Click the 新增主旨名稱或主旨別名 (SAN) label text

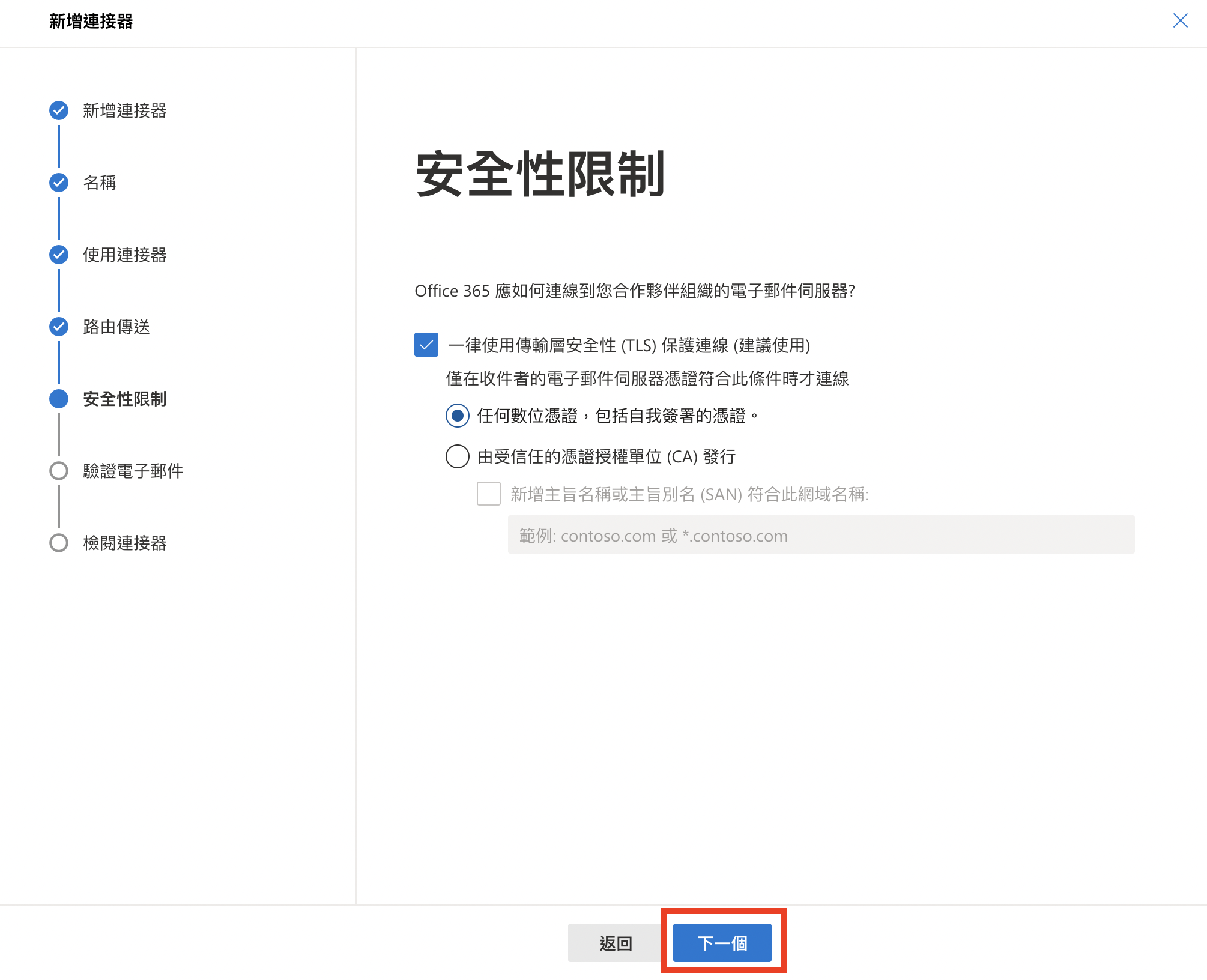coord(689,494)
